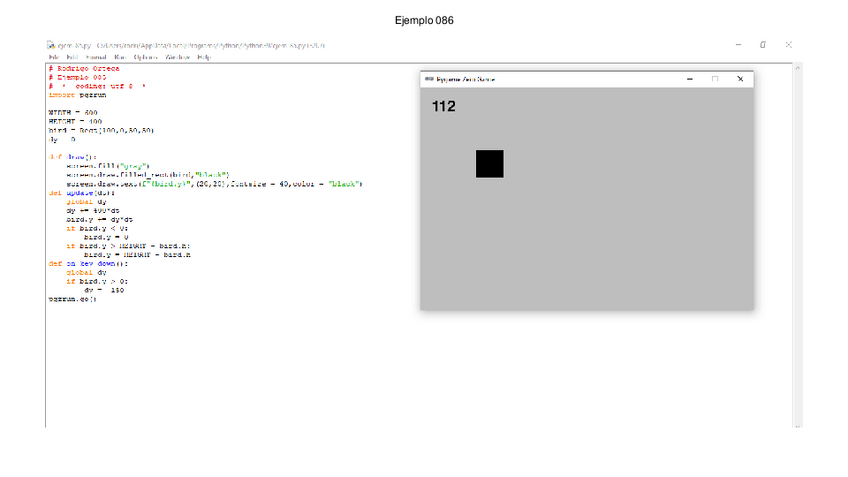Image resolution: width=848 pixels, height=477 pixels.
Task: Click the '# Ejemplo' comment line in the code
Action: pos(77,77)
